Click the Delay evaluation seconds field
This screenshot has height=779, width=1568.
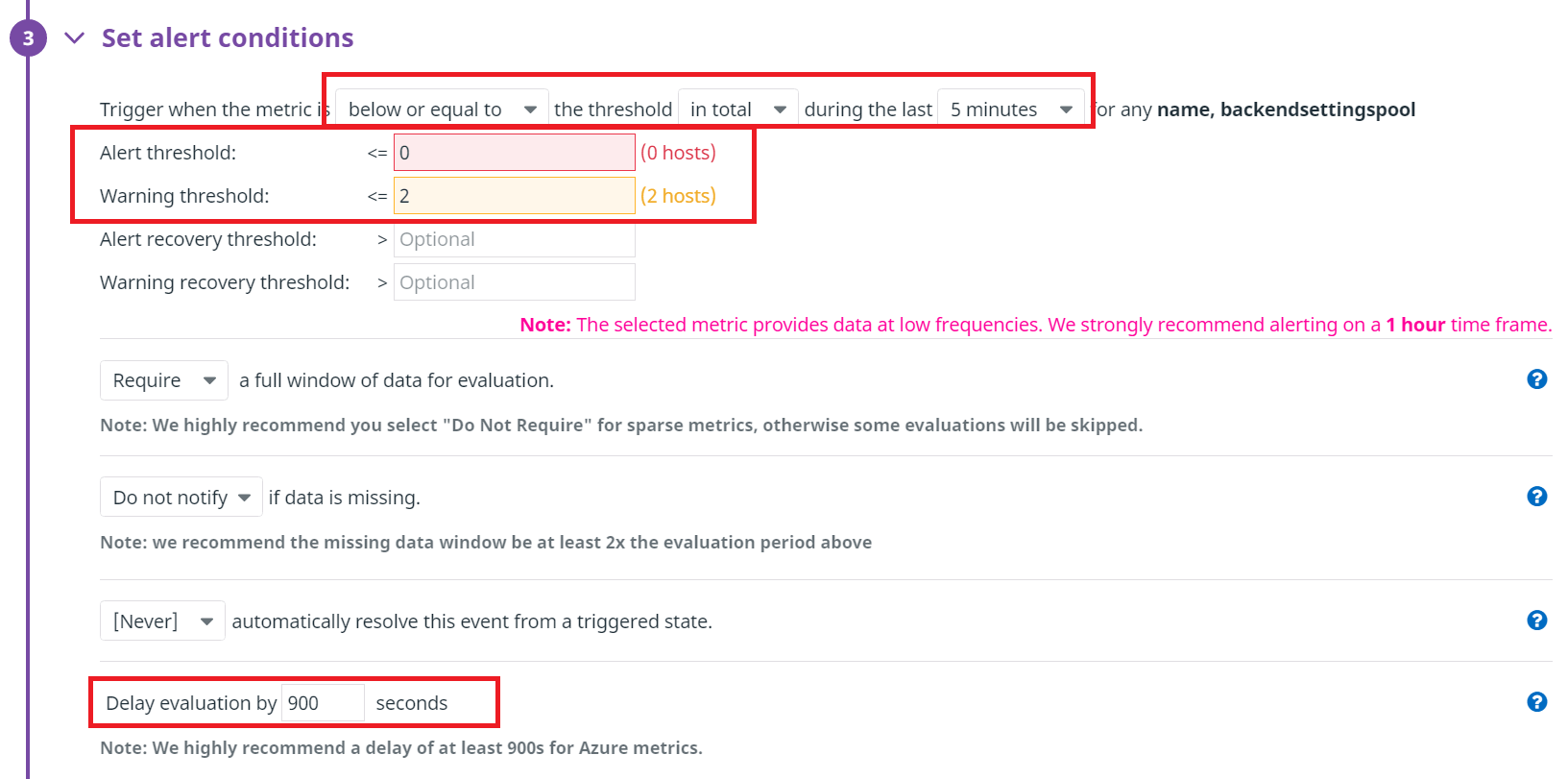point(323,703)
